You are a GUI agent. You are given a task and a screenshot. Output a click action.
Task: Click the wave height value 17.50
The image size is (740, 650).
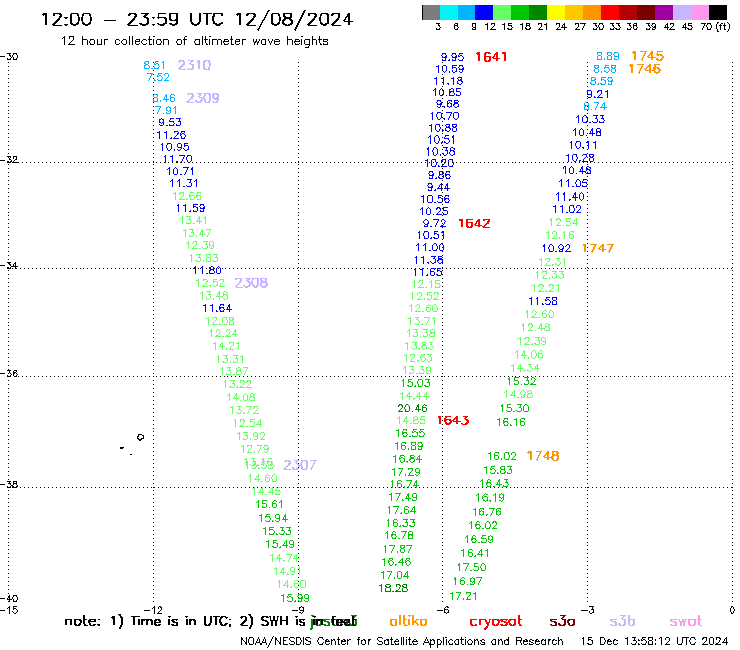pos(471,567)
